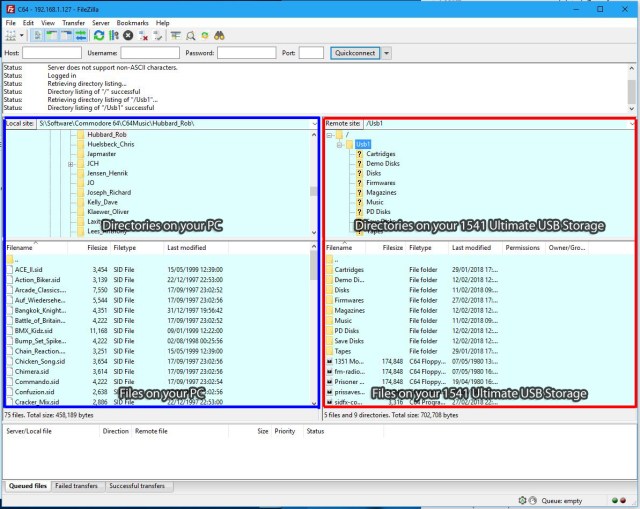Disconnect from the current server
Image resolution: width=640 pixels, height=509 pixels.
click(x=143, y=36)
